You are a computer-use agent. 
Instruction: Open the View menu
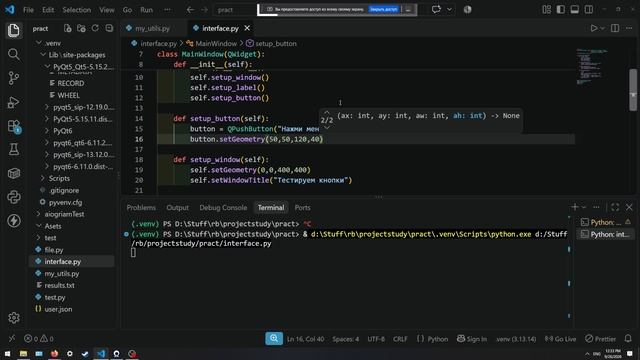(x=107, y=10)
